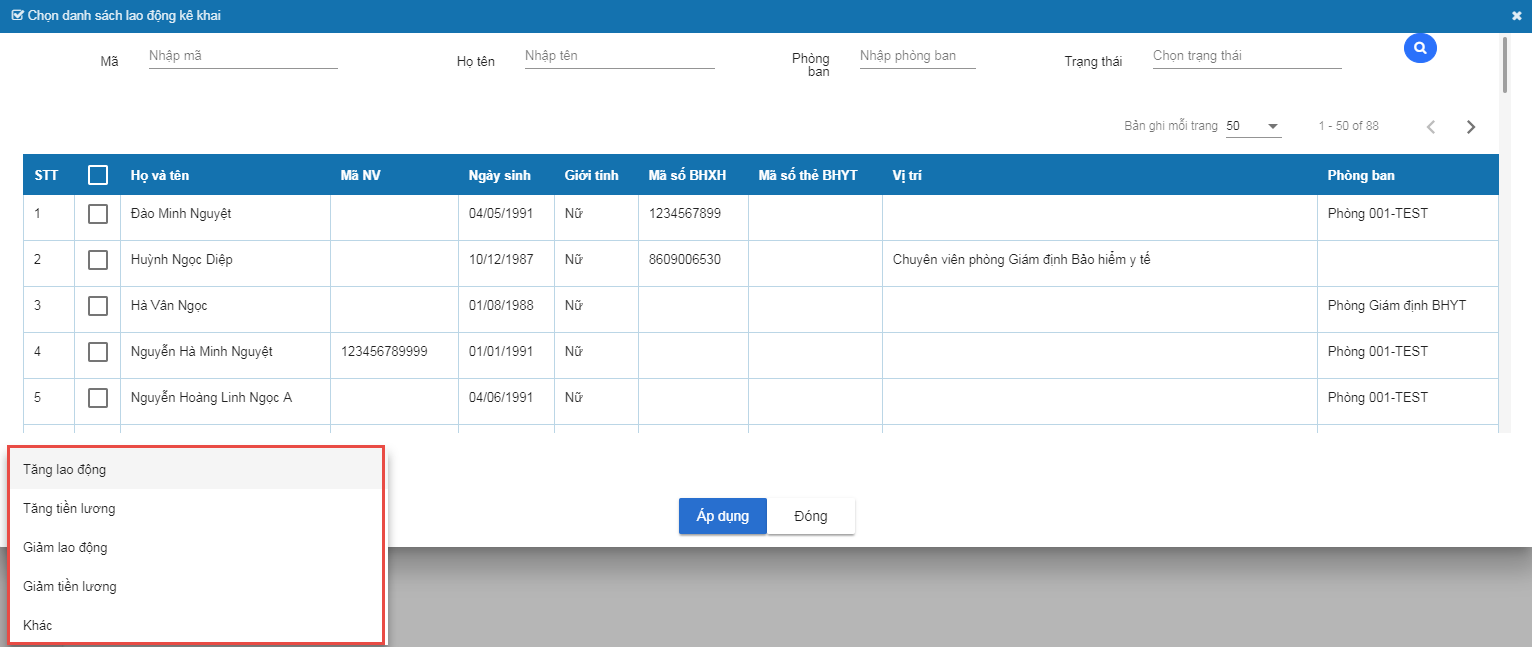Click the Mã NV column header

[x=360, y=175]
